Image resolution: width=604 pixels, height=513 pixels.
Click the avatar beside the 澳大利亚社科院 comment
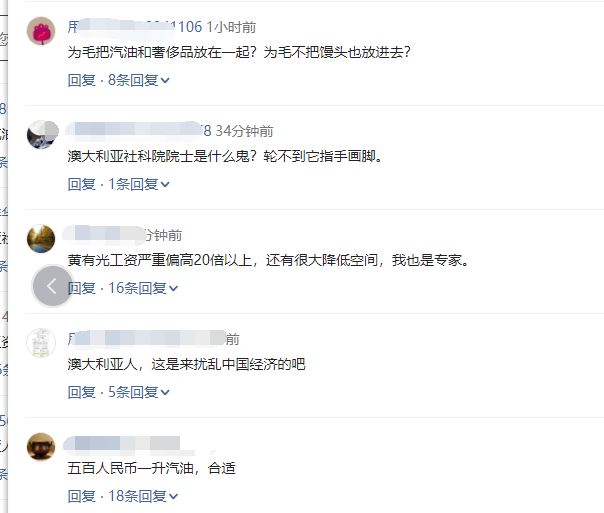click(41, 135)
